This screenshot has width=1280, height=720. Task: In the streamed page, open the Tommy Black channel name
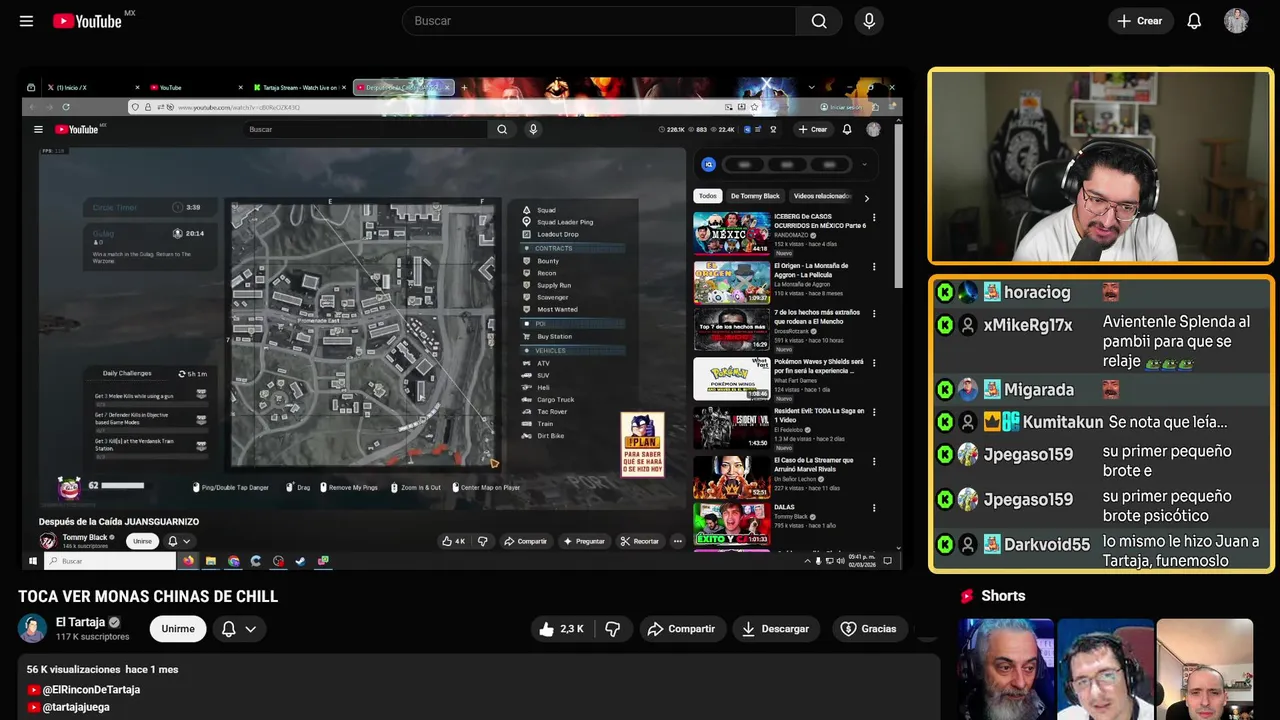click(x=85, y=537)
